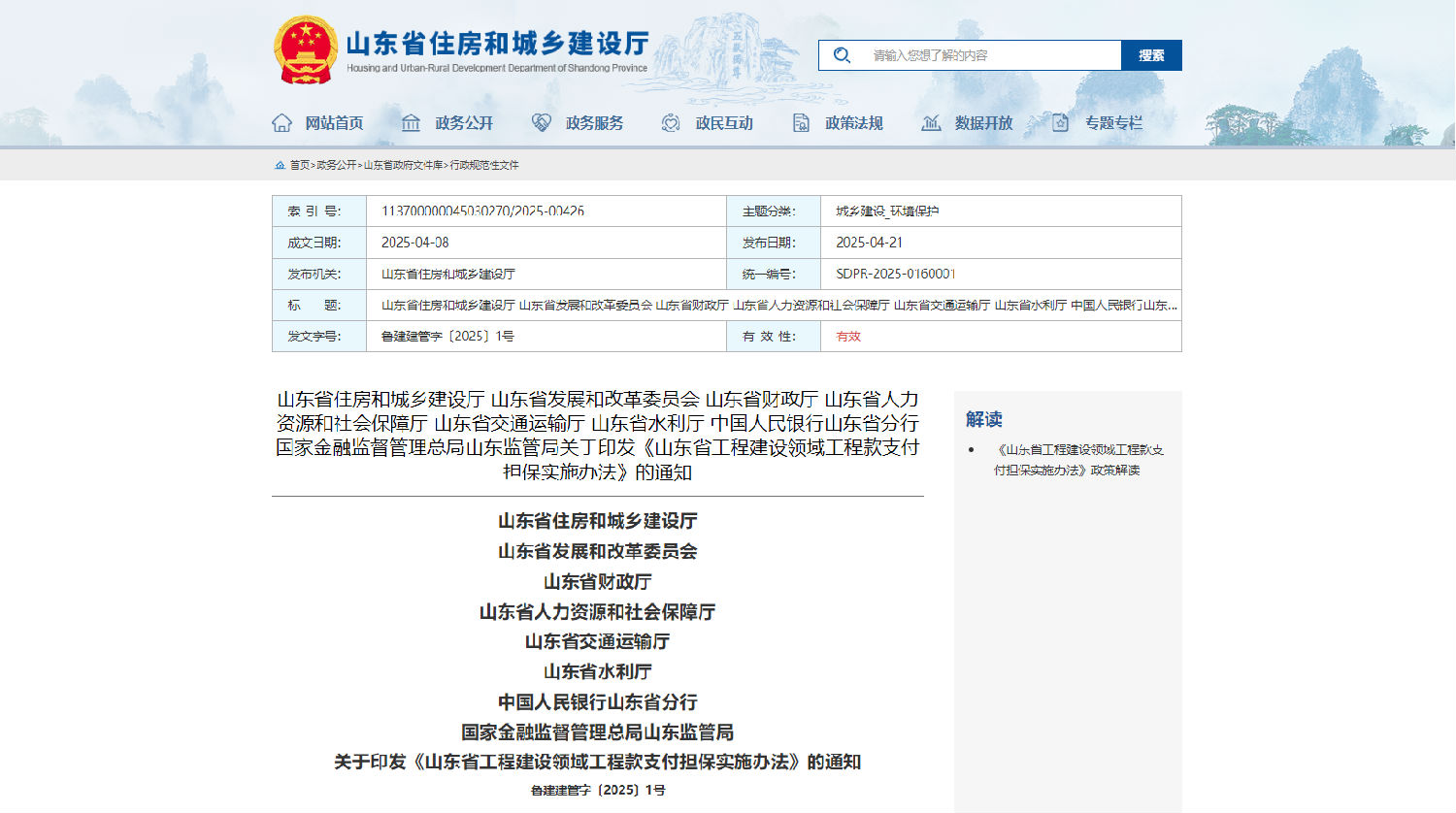This screenshot has width=1456, height=813.
Task: Click the 政策法规 document icon
Action: [x=800, y=122]
